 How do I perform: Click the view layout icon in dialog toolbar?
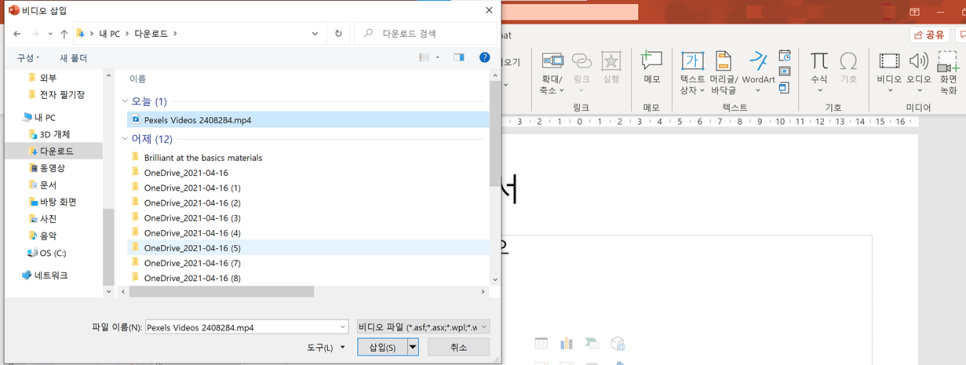[x=424, y=57]
